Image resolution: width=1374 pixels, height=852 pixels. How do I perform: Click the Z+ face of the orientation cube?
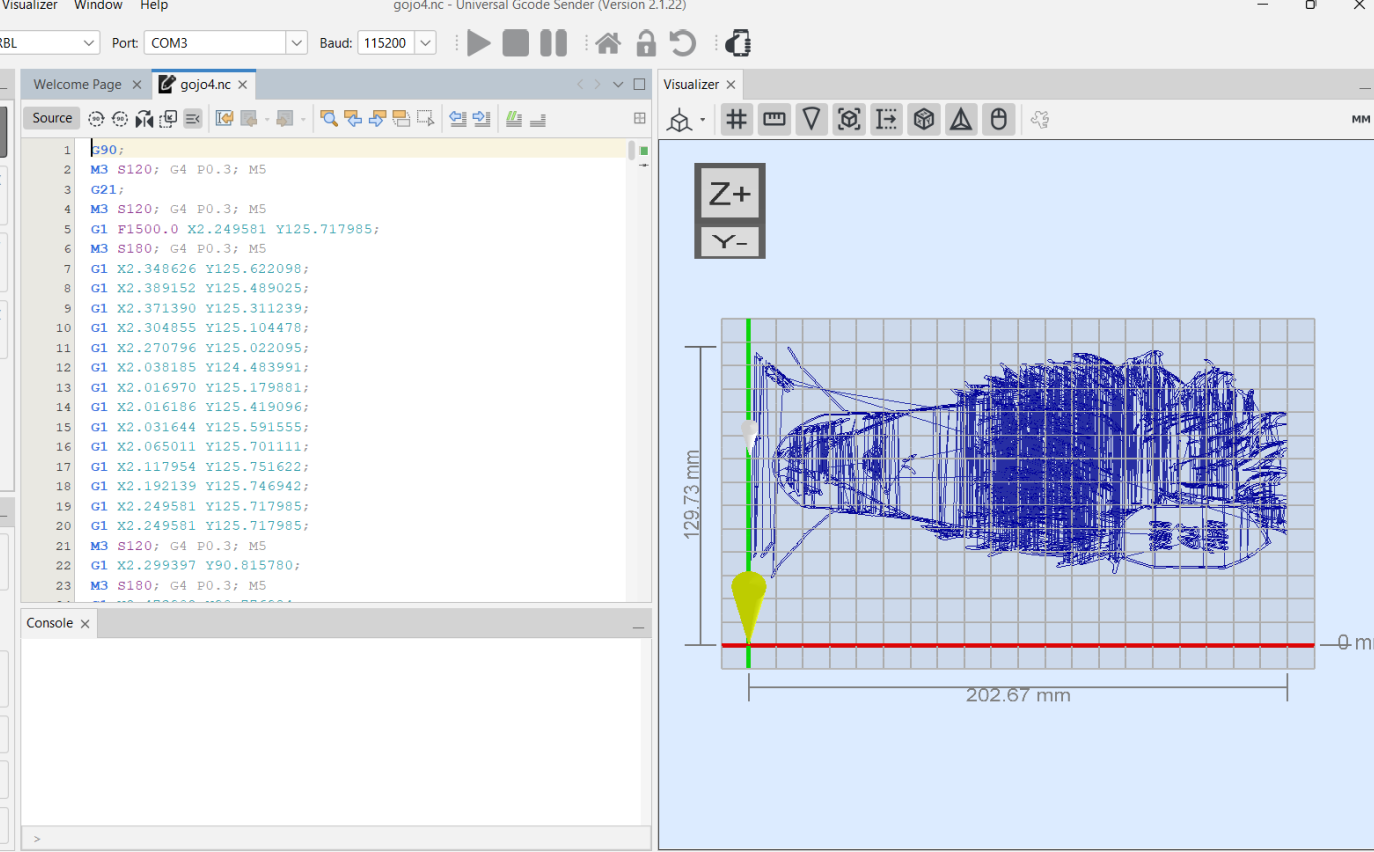pyautogui.click(x=730, y=195)
